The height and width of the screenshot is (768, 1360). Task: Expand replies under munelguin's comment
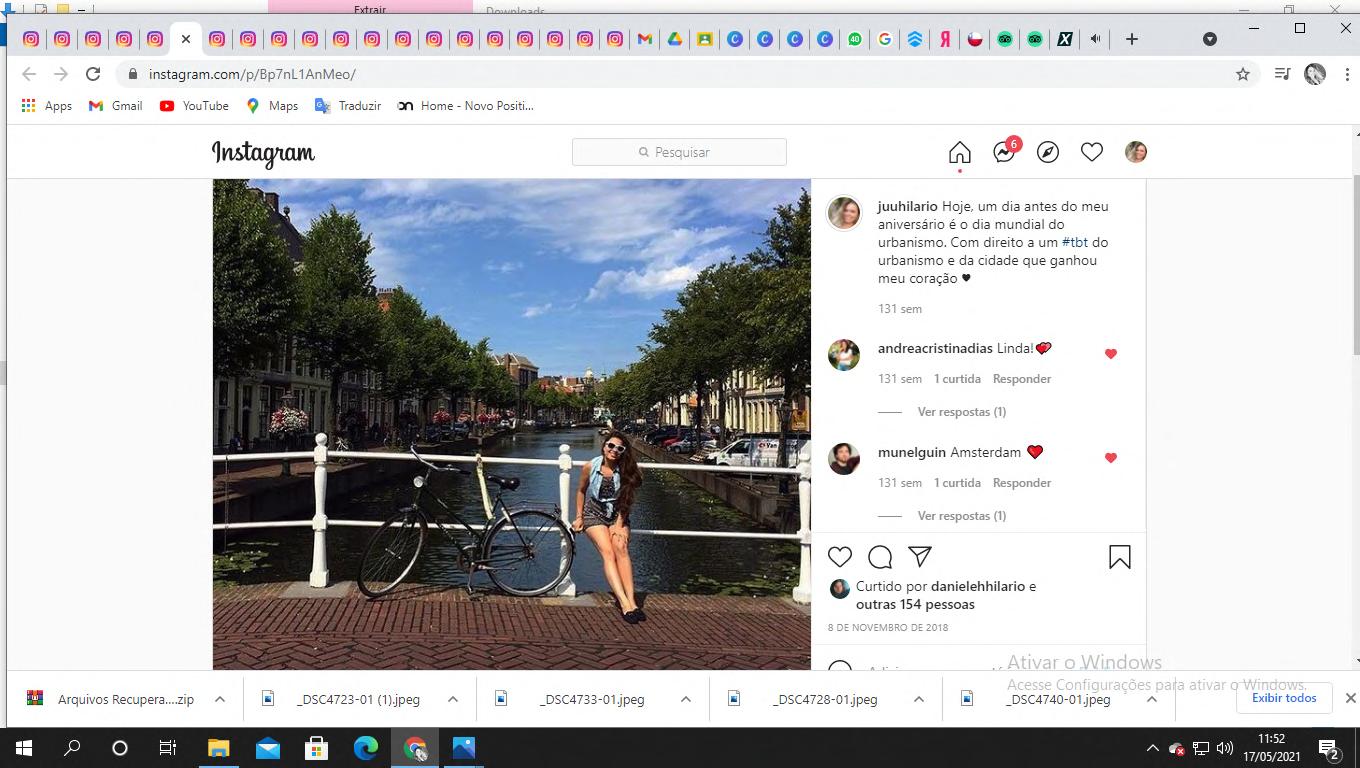pyautogui.click(x=962, y=516)
